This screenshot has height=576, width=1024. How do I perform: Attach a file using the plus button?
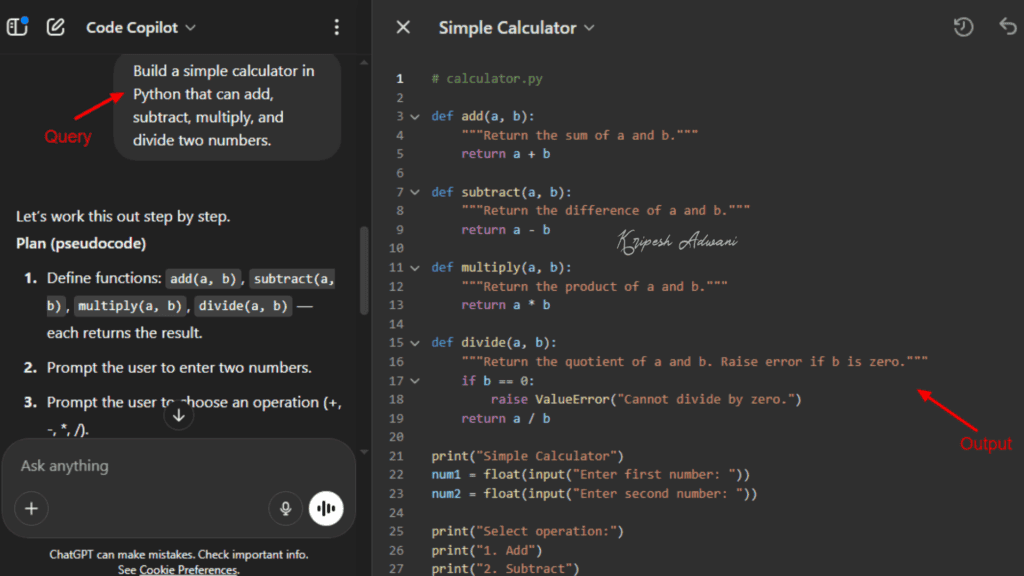(31, 508)
